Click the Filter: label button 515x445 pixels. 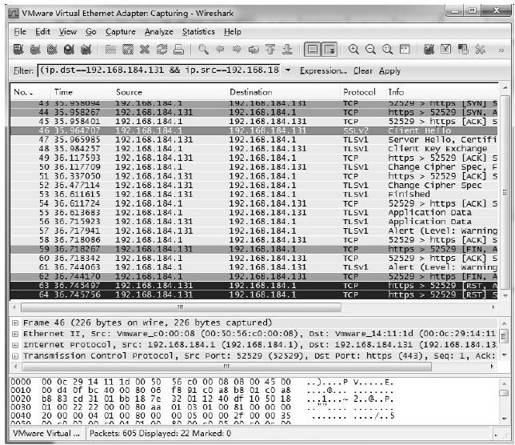tap(23, 71)
